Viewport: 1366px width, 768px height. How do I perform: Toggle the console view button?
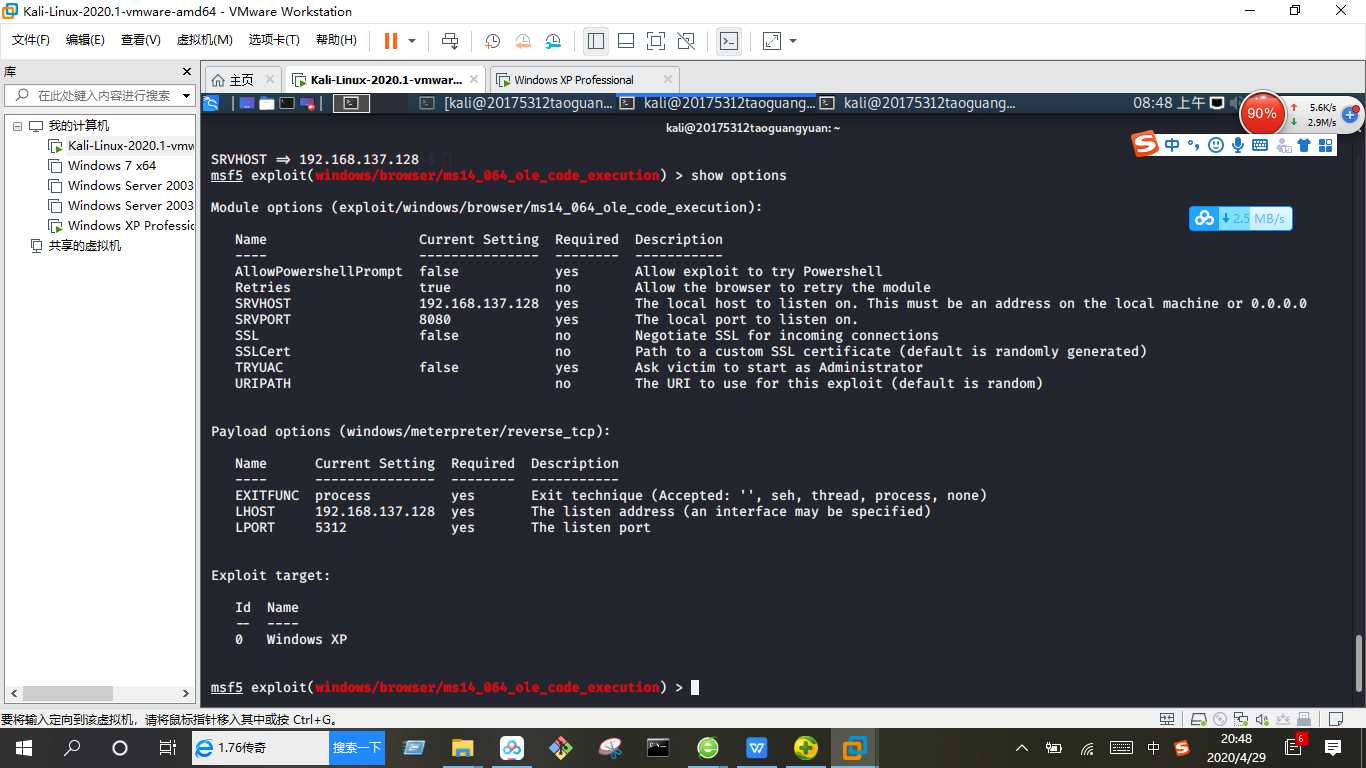(x=729, y=41)
